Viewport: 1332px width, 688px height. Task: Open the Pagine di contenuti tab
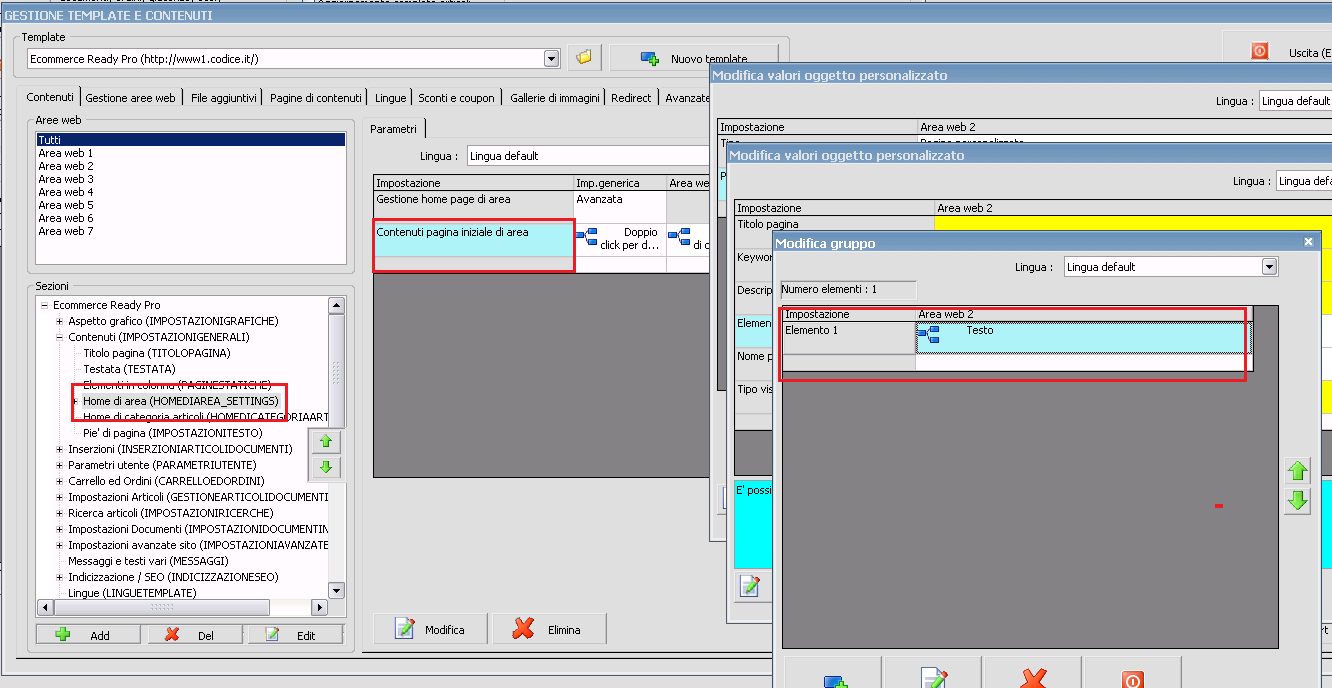[x=315, y=98]
